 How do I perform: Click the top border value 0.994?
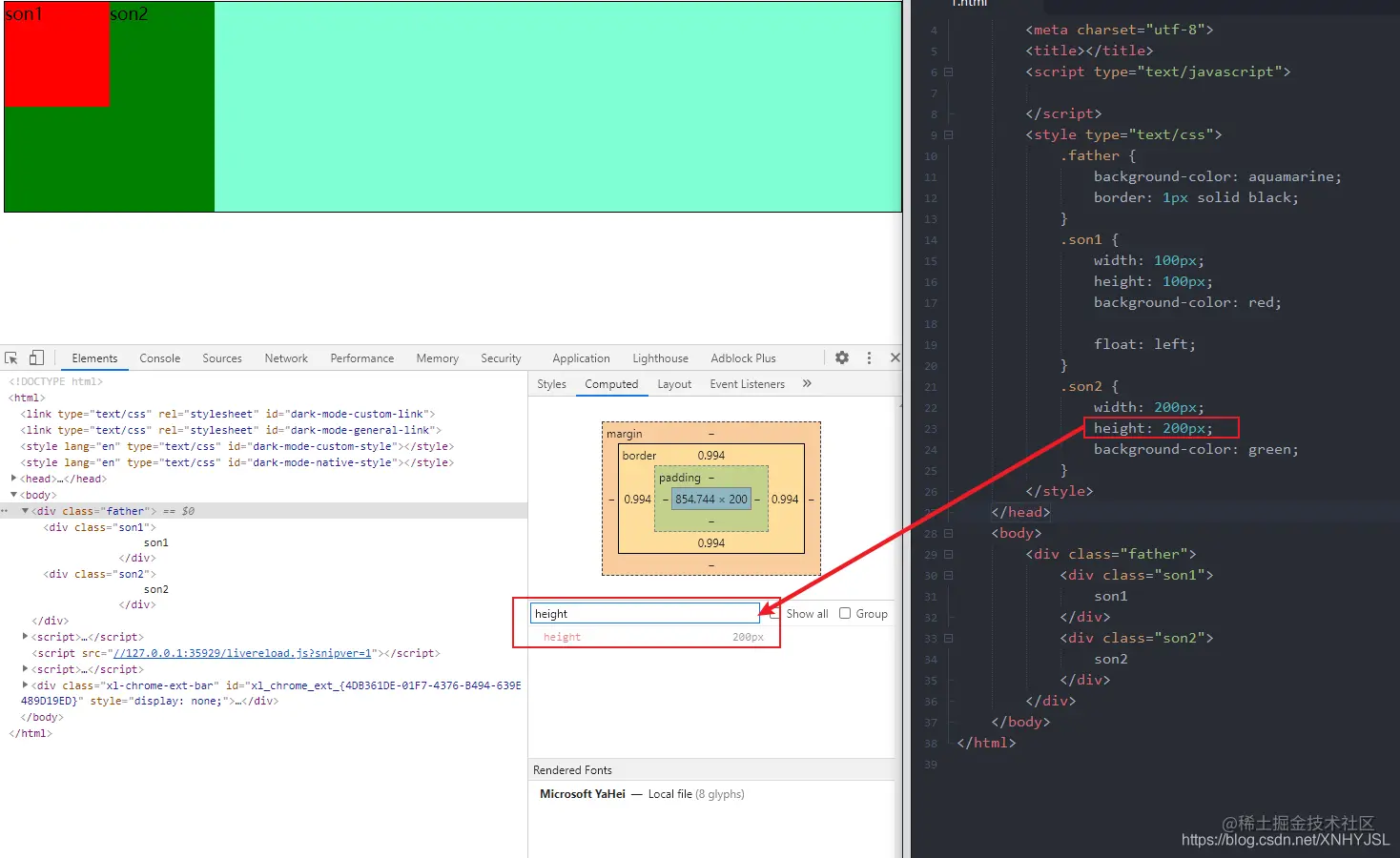click(x=711, y=456)
